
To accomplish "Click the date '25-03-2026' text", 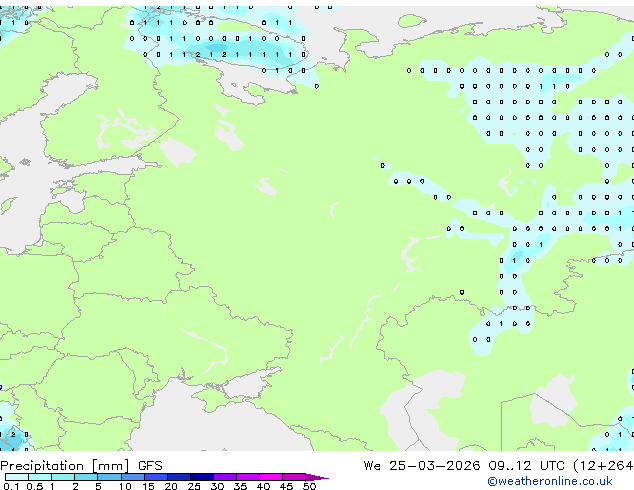I will click(x=435, y=466).
